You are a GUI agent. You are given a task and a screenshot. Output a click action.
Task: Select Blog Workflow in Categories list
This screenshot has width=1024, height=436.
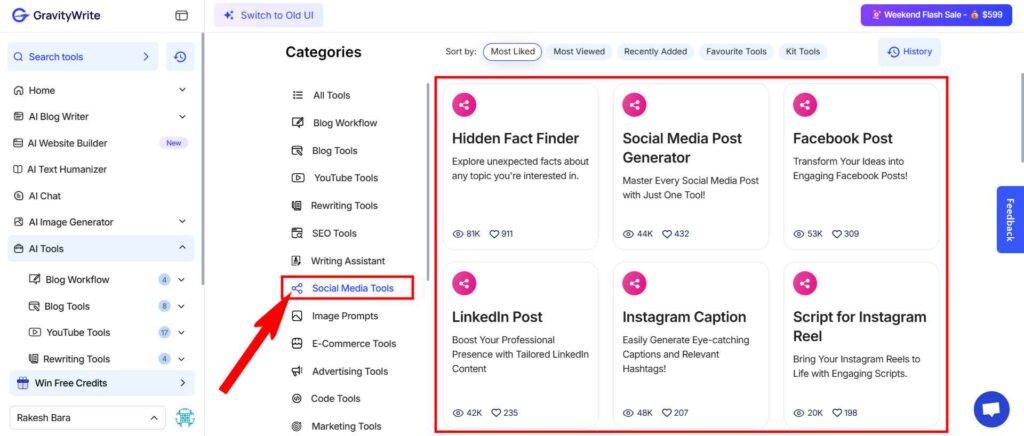[x=334, y=123]
